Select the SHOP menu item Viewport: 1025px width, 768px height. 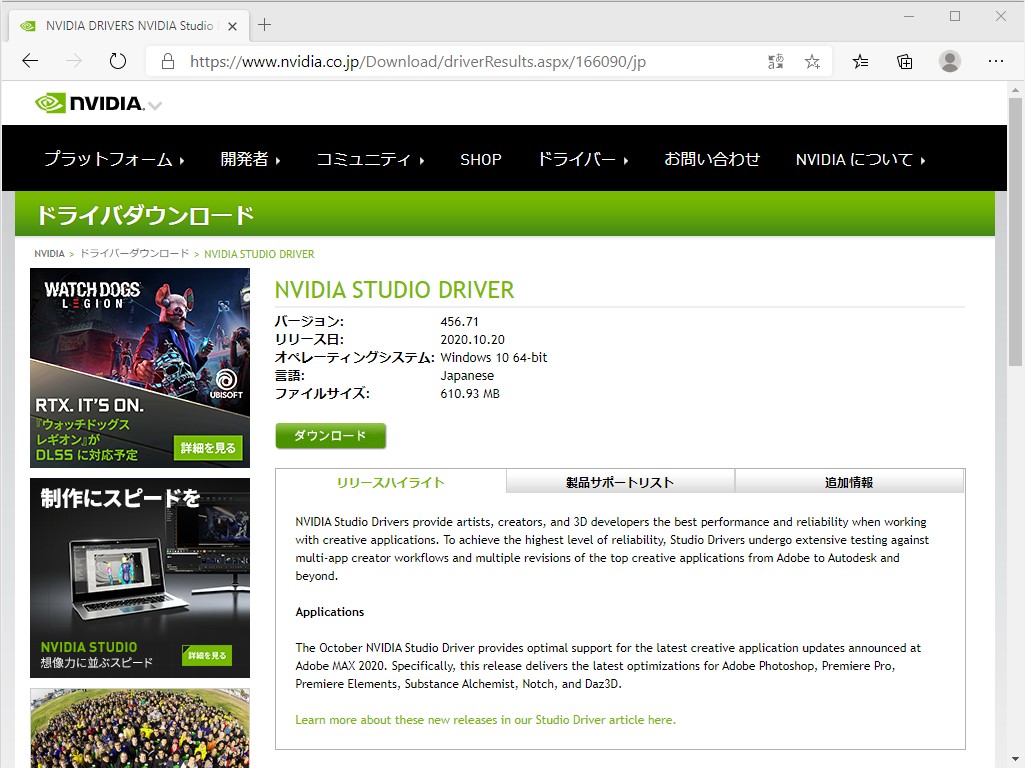tap(481, 159)
